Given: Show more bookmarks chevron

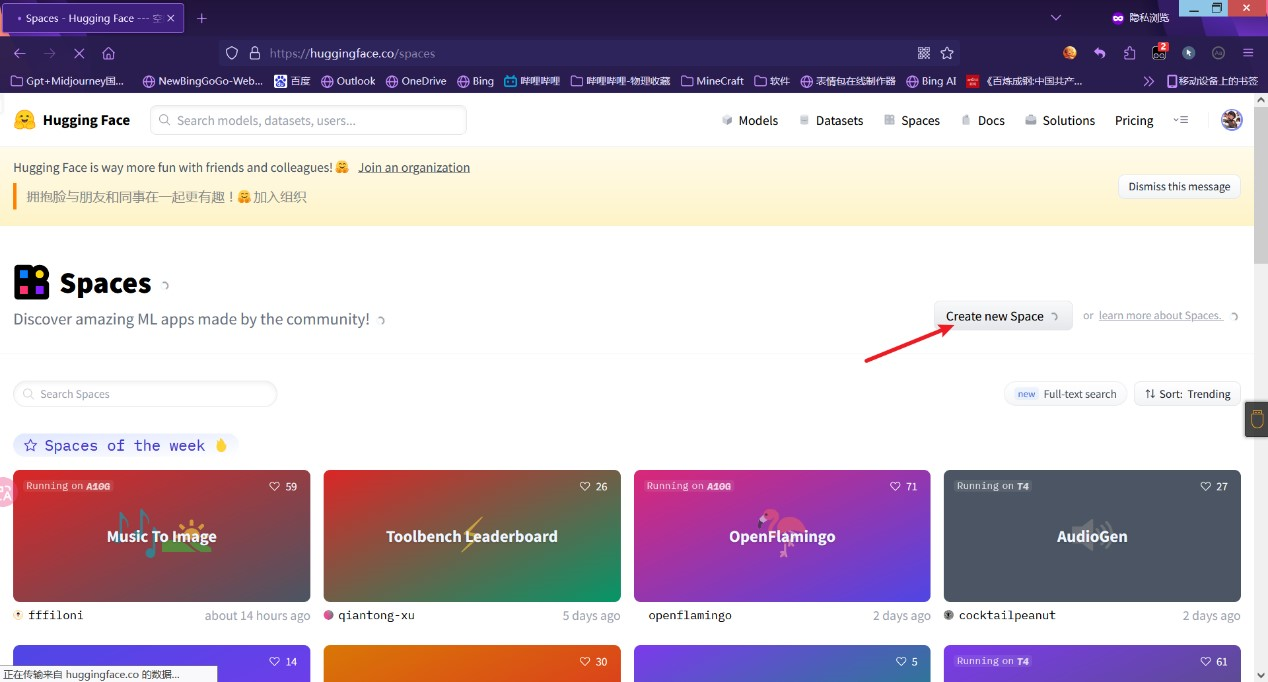Looking at the screenshot, I should pos(1148,81).
